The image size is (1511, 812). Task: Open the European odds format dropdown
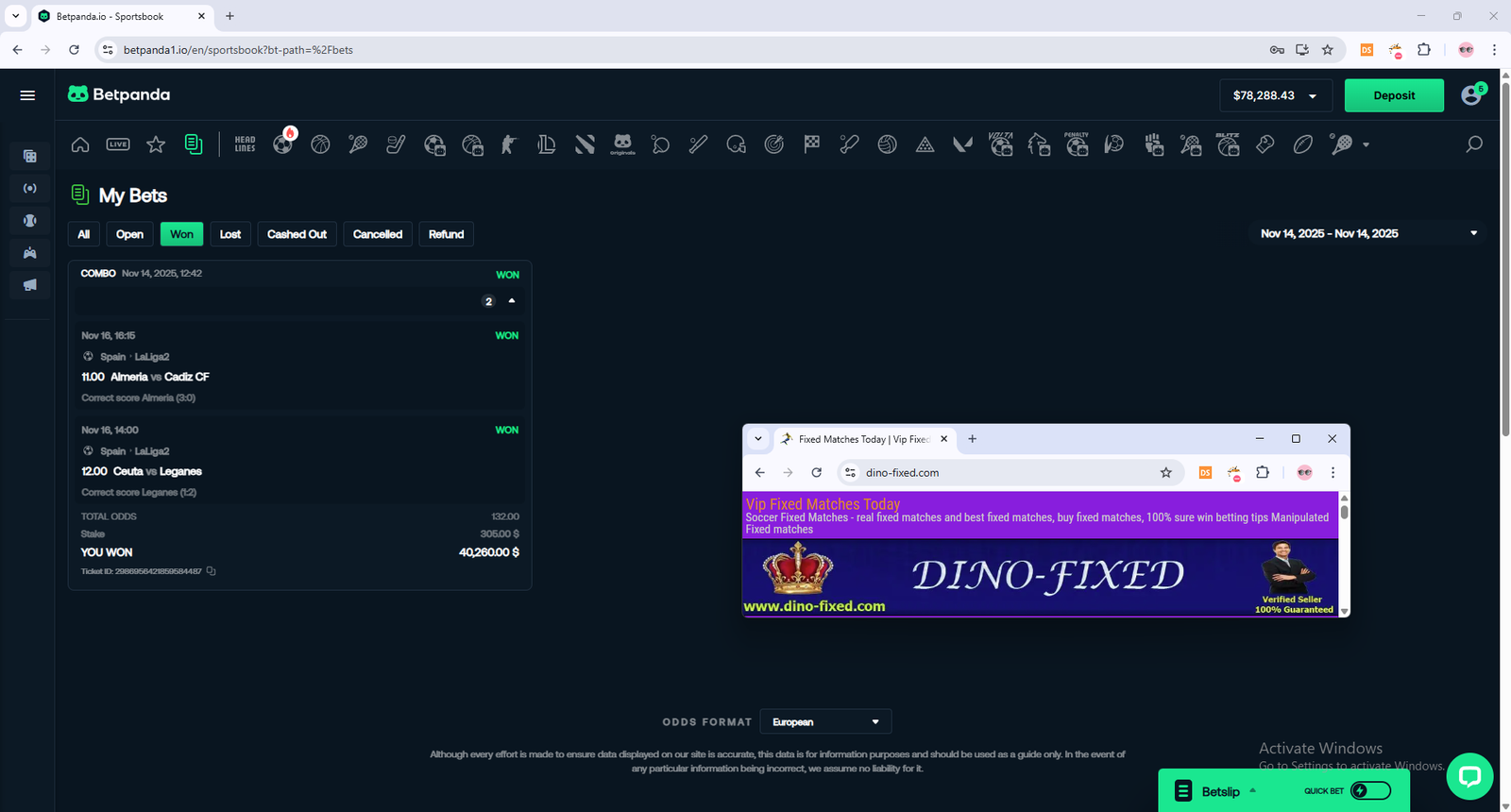click(824, 722)
